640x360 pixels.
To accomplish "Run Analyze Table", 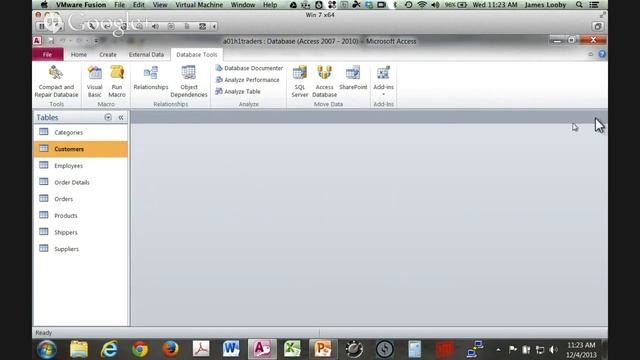I will click(238, 91).
